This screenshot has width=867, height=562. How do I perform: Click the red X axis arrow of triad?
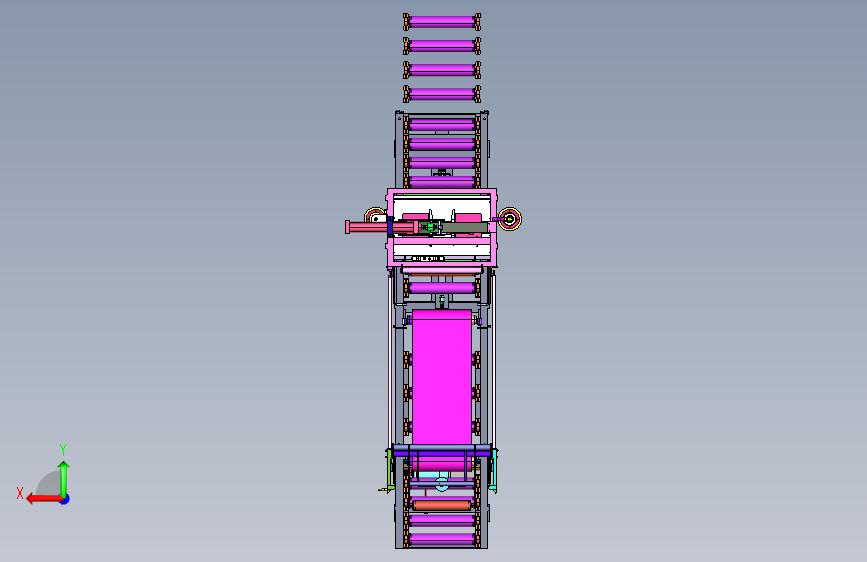coord(44,499)
